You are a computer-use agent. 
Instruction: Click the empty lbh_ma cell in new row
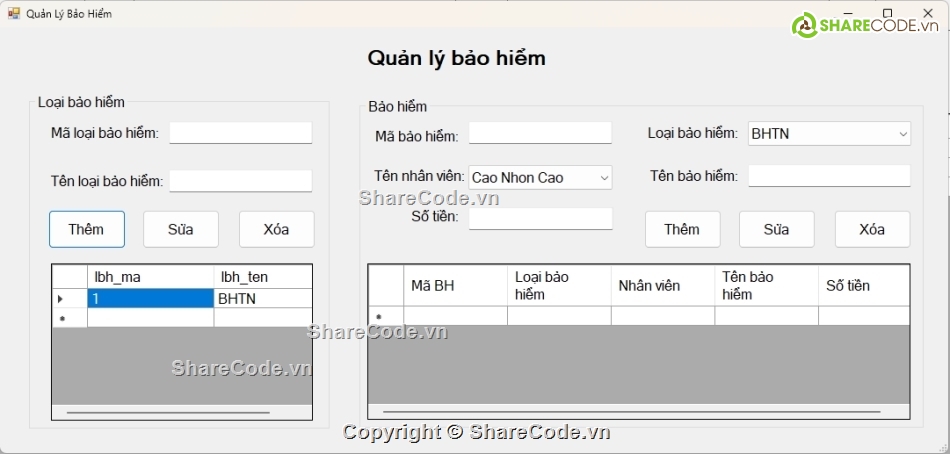pyautogui.click(x=150, y=318)
